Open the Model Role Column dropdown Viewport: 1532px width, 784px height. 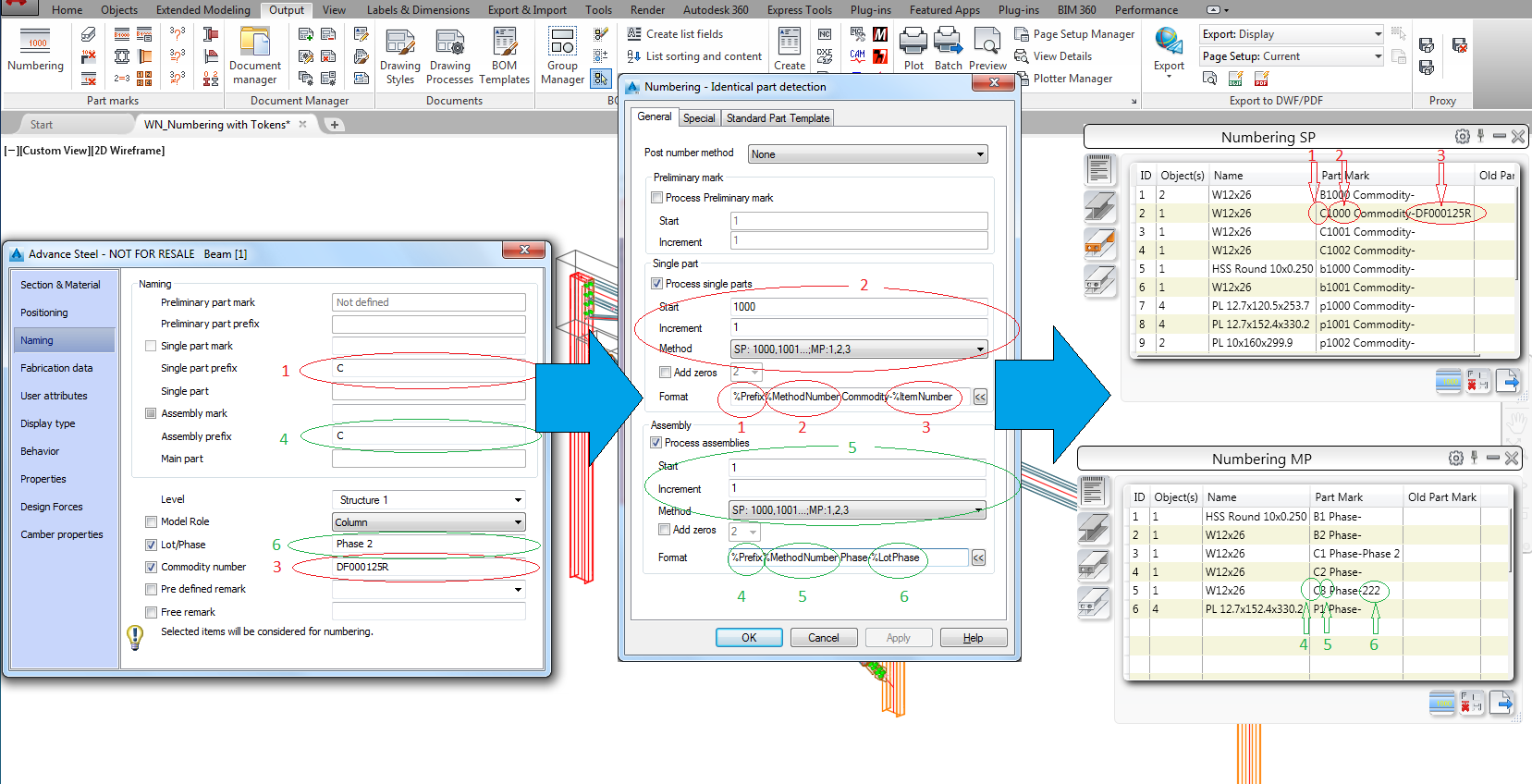429,522
